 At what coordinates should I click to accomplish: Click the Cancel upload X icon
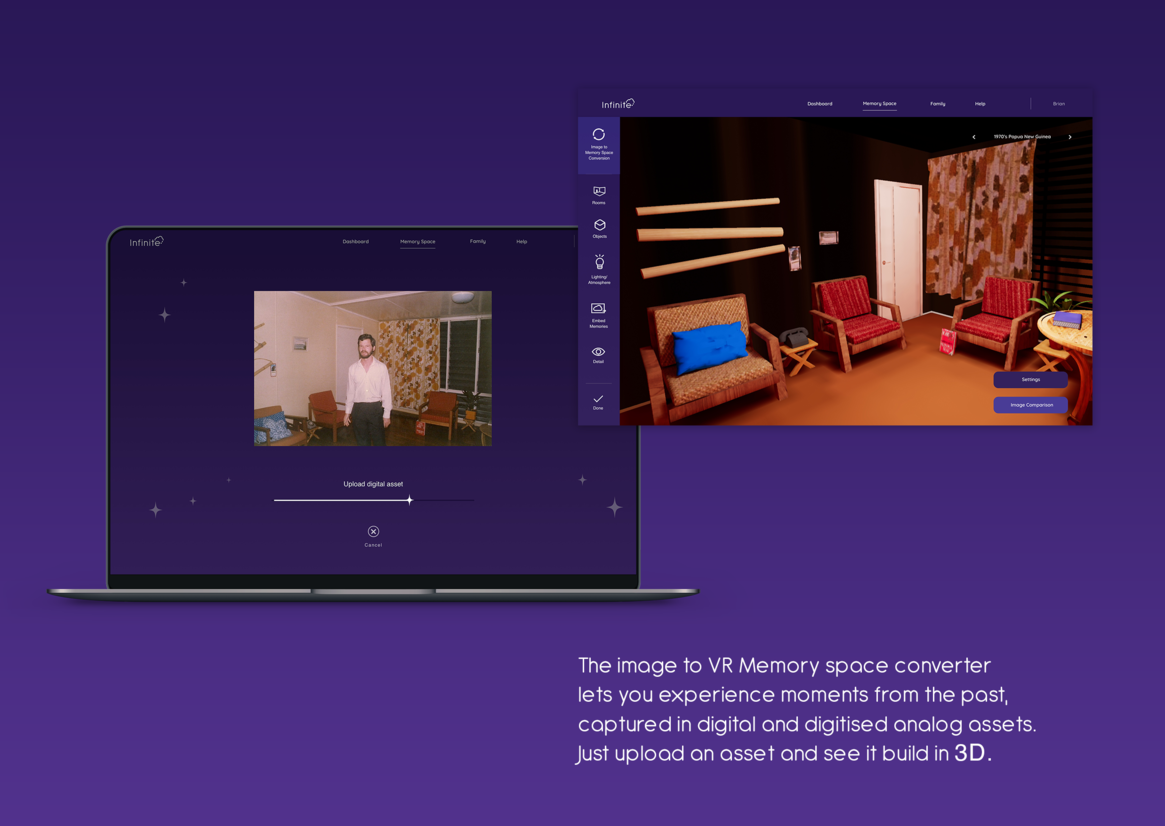[x=373, y=532]
